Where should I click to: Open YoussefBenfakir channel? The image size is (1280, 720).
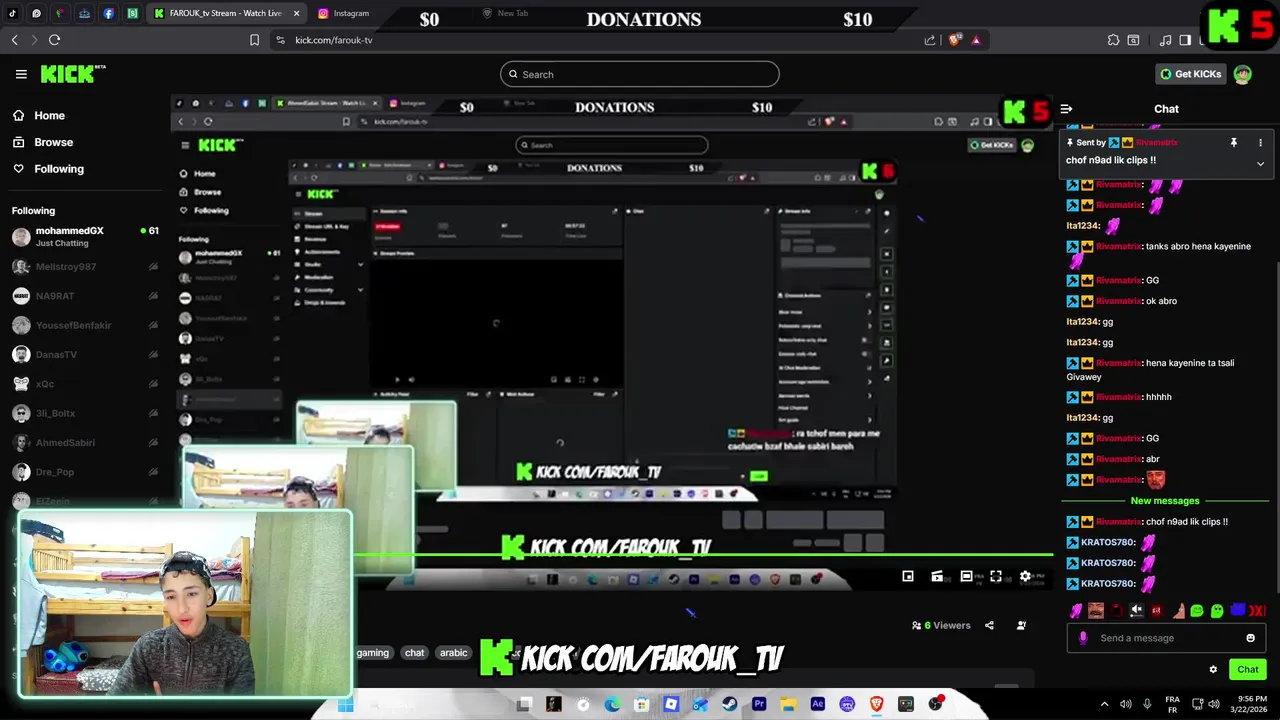click(85, 325)
